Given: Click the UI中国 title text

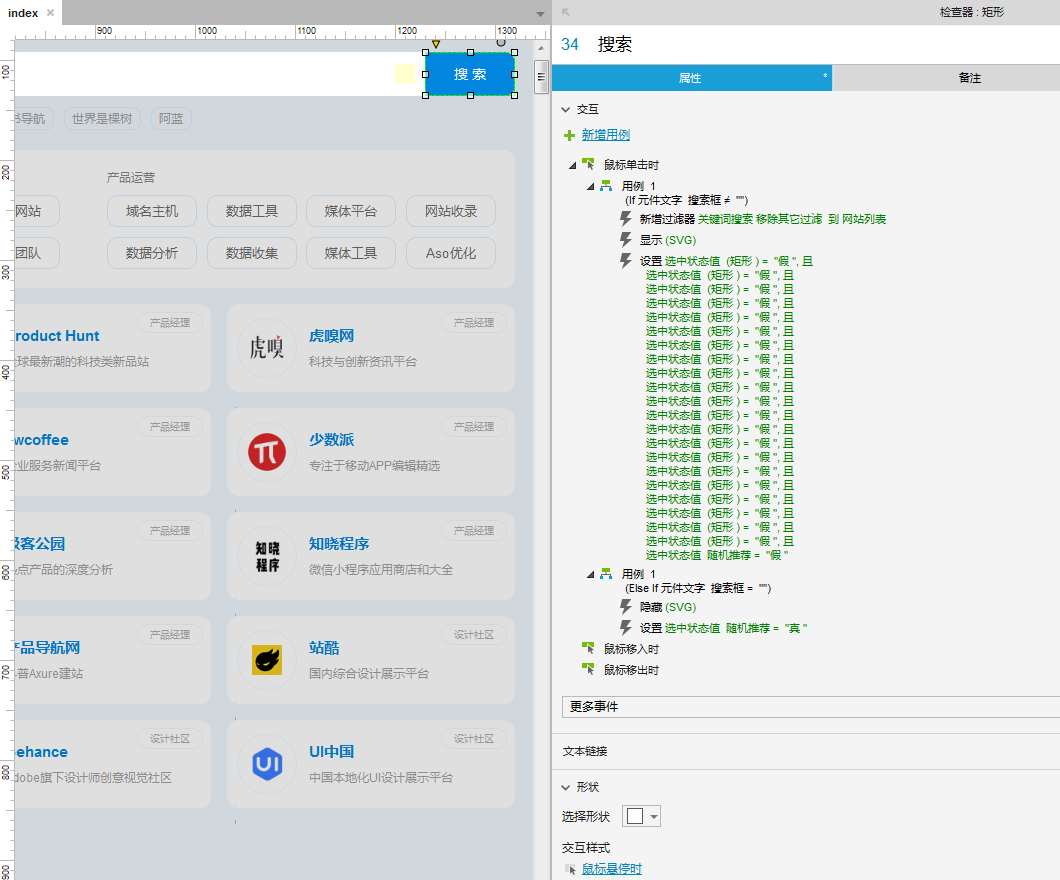Looking at the screenshot, I should (331, 752).
